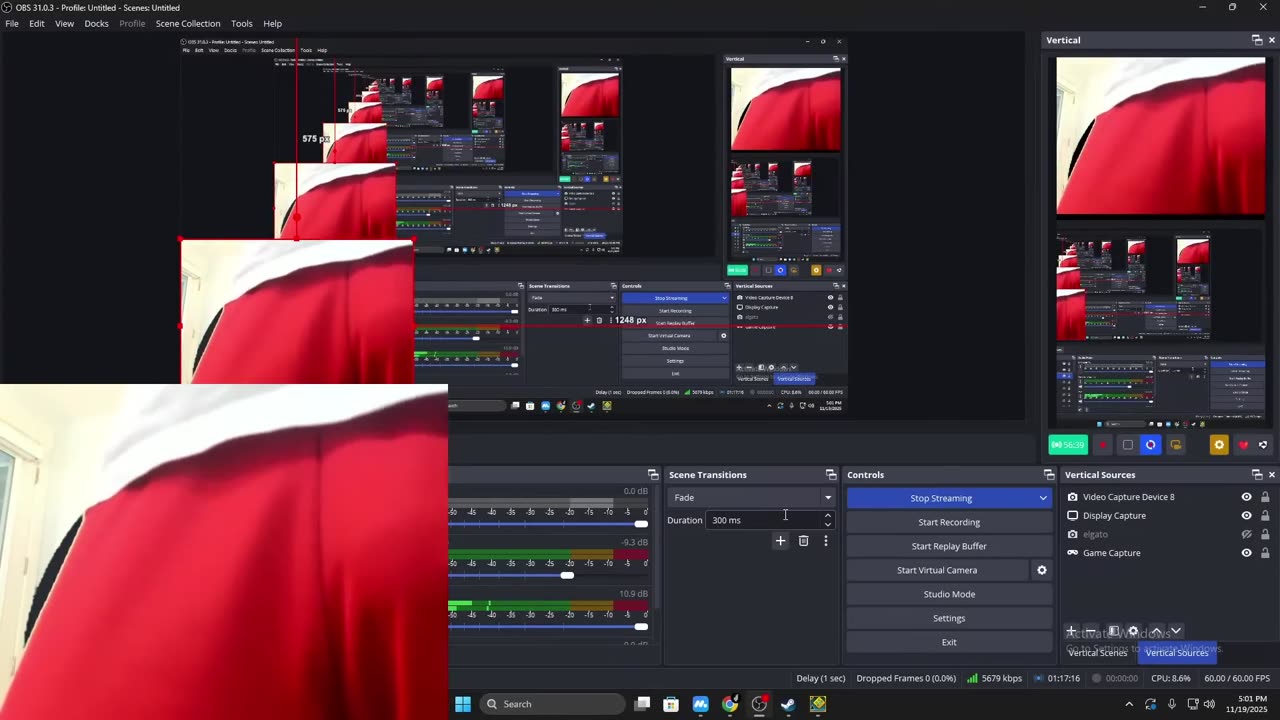Open Docks menu

coord(97,23)
